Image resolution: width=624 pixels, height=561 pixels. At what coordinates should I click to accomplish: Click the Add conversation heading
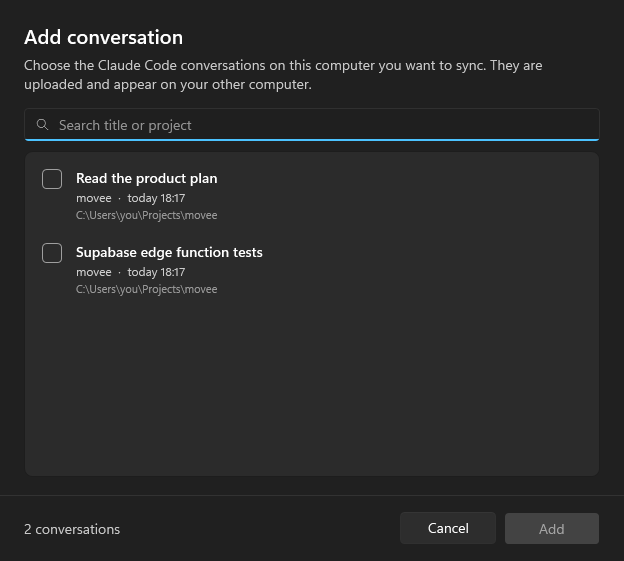point(103,37)
